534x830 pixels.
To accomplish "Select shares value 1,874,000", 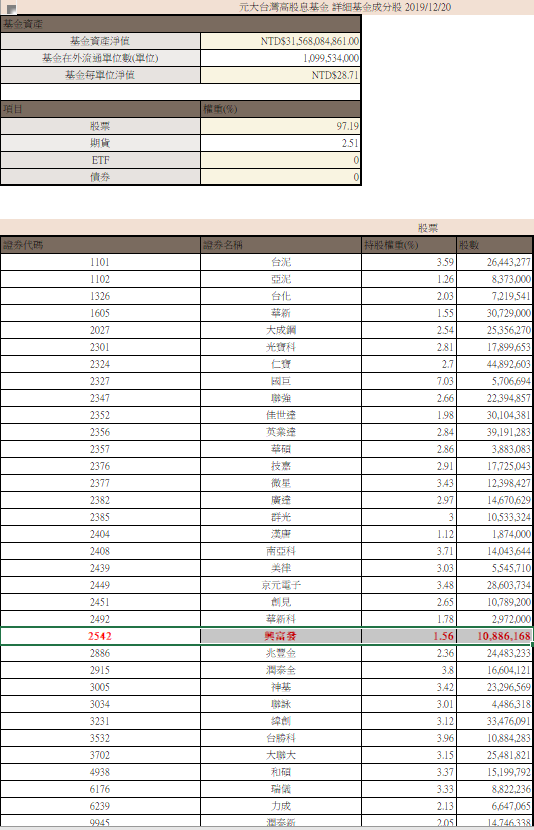I will (x=511, y=534).
